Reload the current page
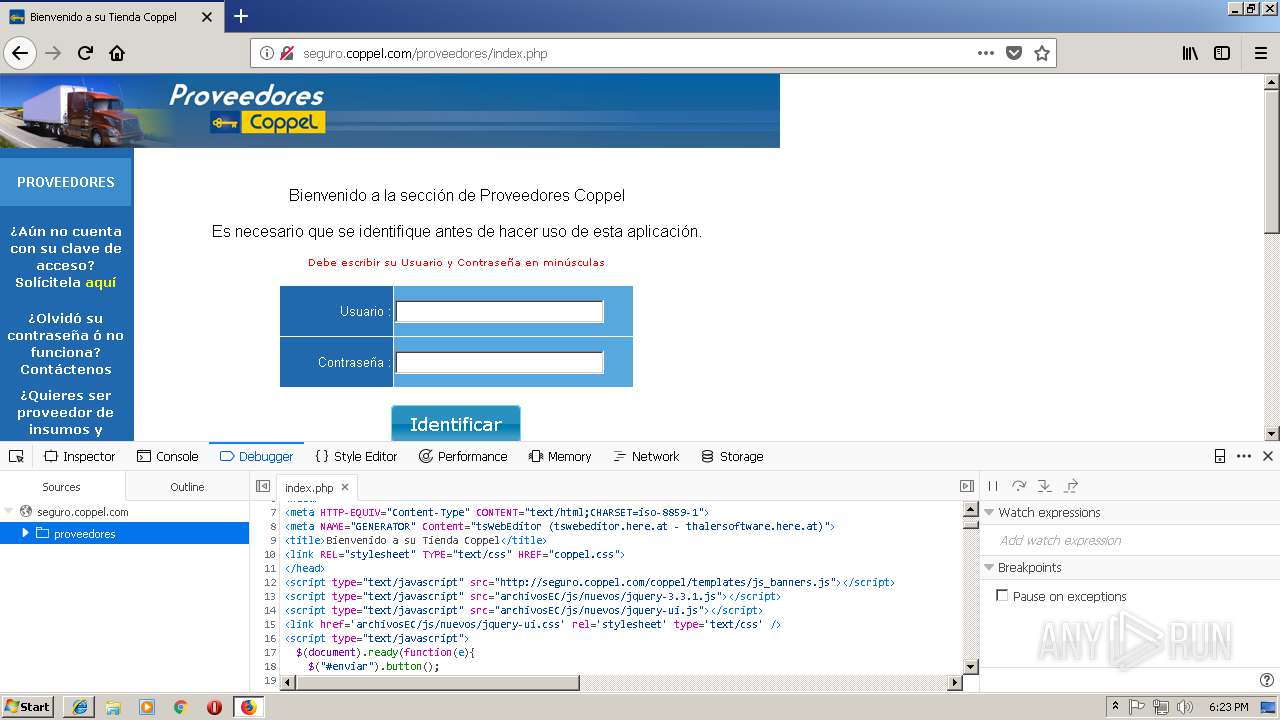The width and height of the screenshot is (1280, 720). point(85,53)
